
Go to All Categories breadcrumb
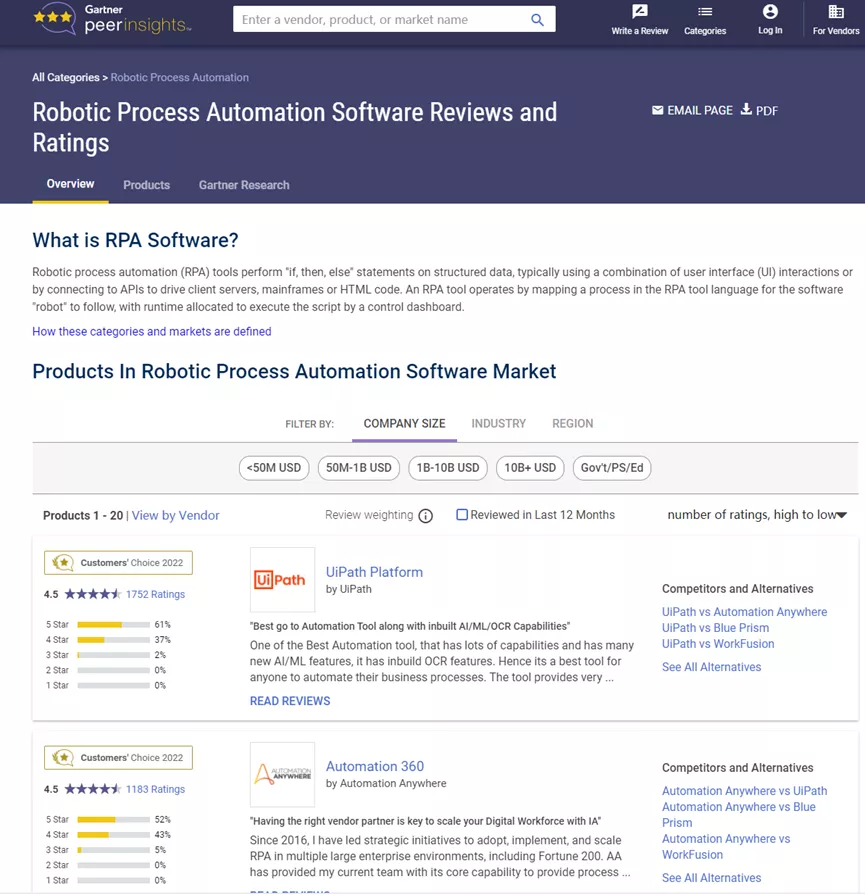[x=66, y=78]
